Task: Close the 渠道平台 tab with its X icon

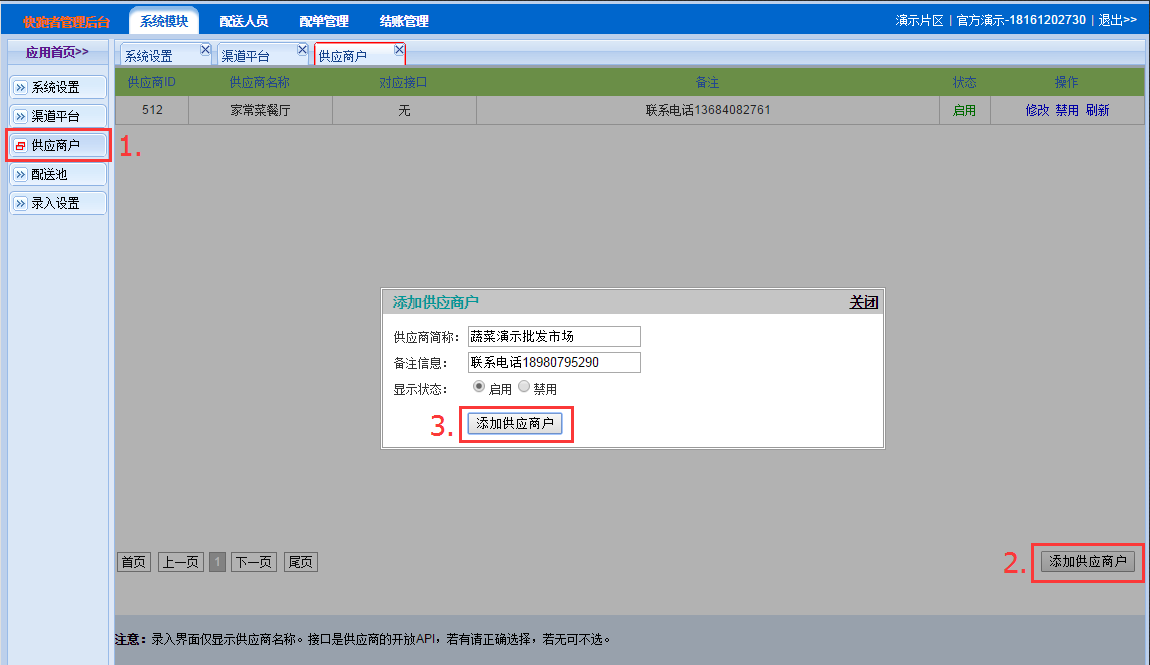Action: click(302, 49)
